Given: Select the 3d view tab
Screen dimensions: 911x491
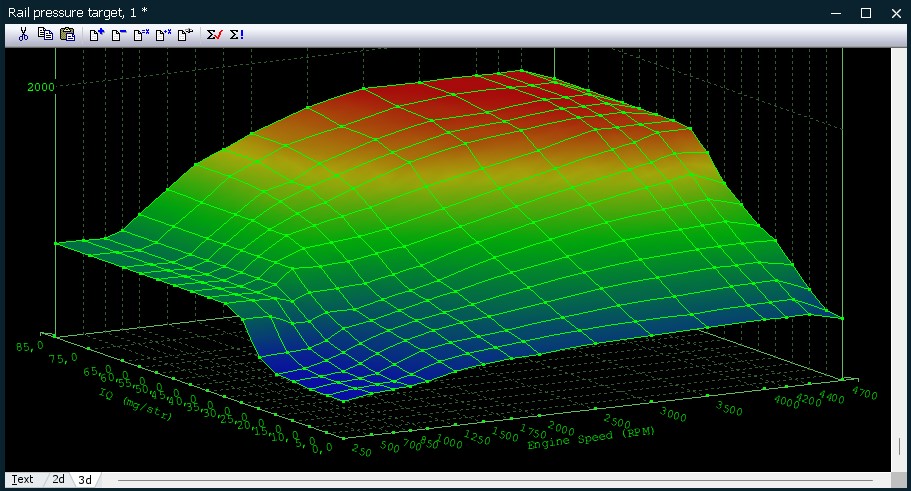Looking at the screenshot, I should click(x=85, y=480).
